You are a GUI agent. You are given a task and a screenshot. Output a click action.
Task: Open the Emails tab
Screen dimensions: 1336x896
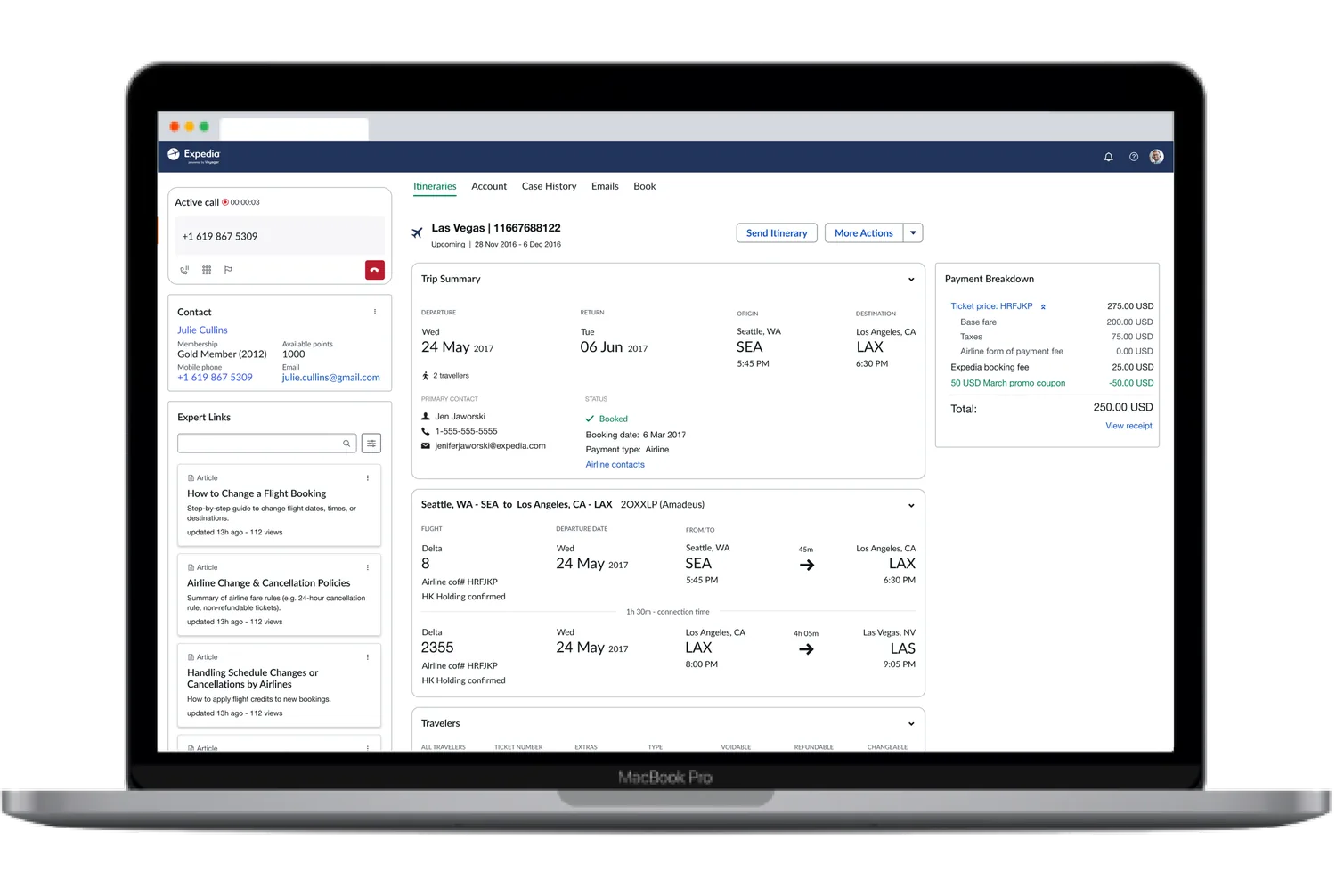tap(605, 186)
